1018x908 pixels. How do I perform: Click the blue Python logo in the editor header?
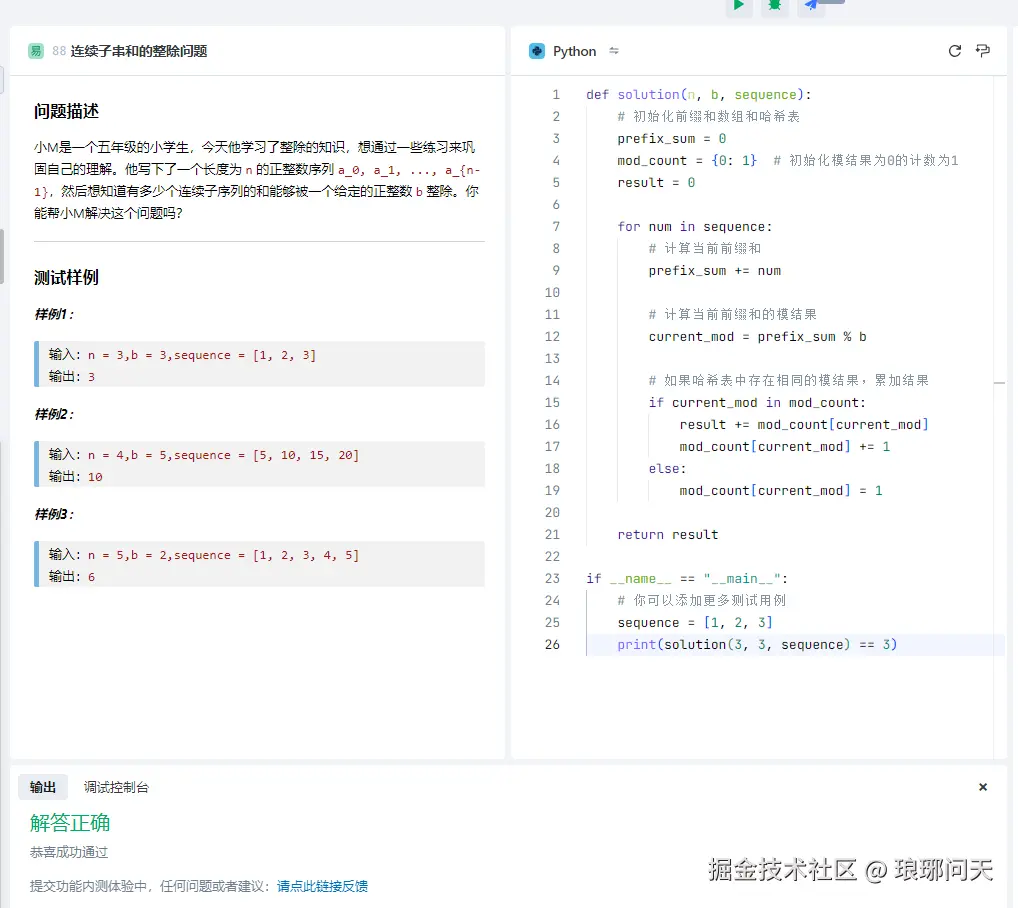(x=536, y=50)
